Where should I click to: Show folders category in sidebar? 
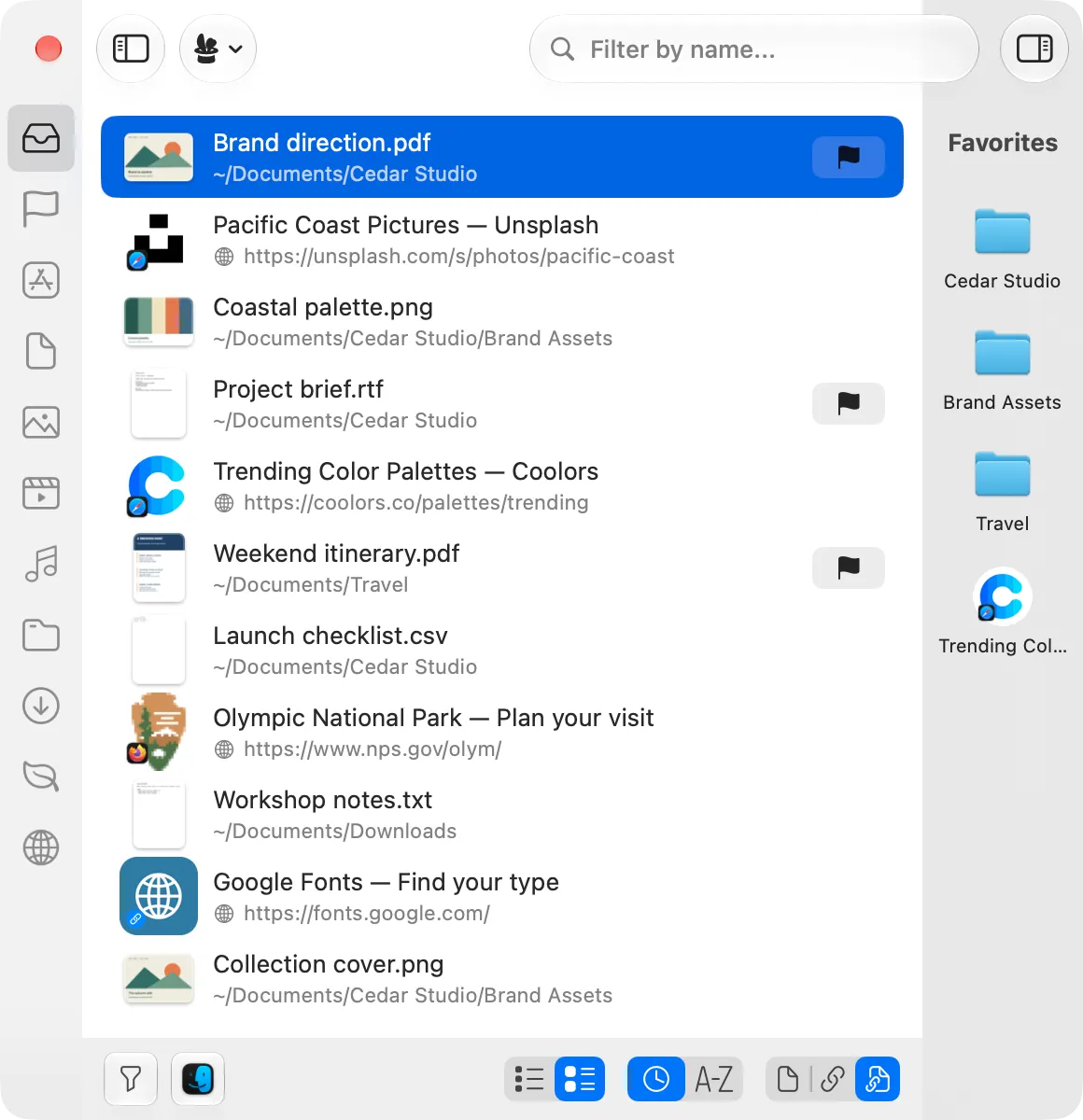pos(41,635)
